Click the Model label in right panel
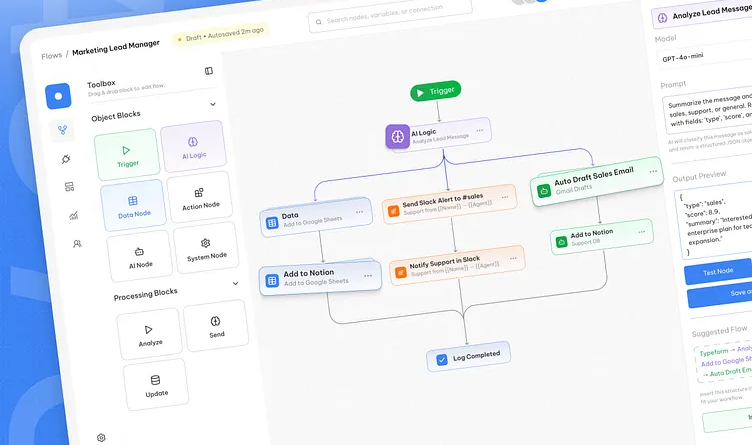752x445 pixels. pyautogui.click(x=665, y=38)
